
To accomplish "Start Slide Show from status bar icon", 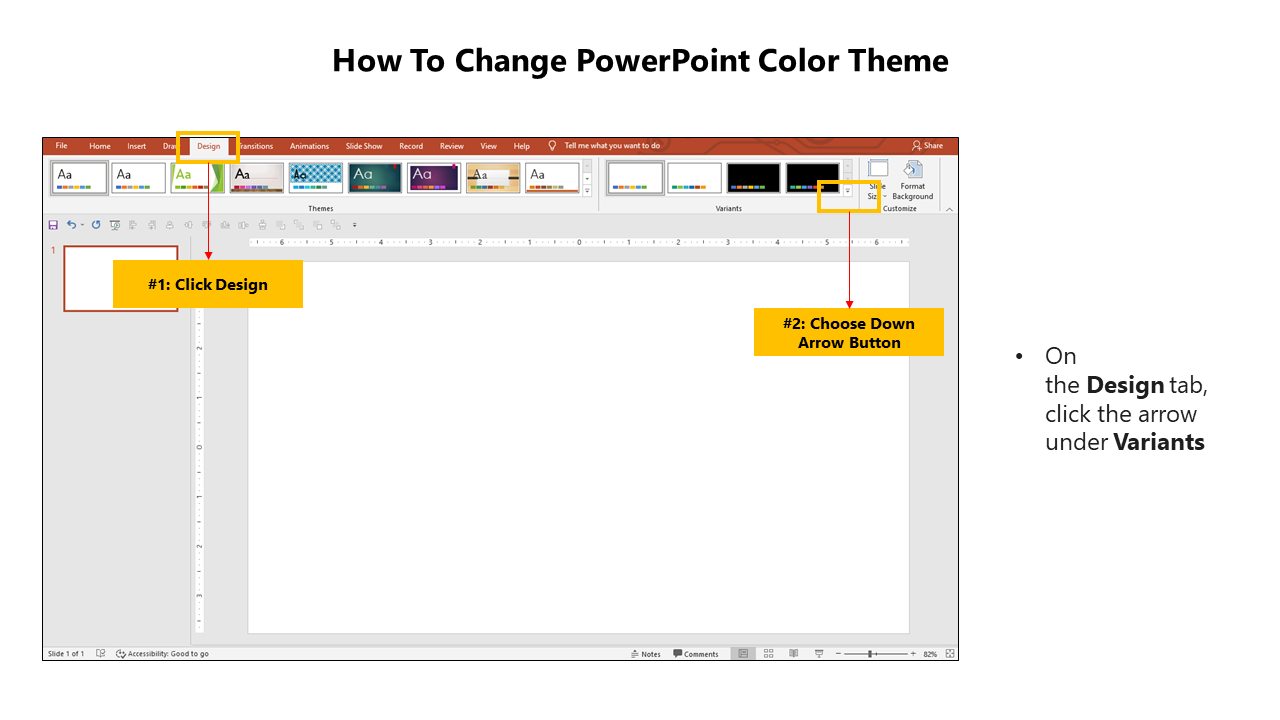I will coord(819,654).
